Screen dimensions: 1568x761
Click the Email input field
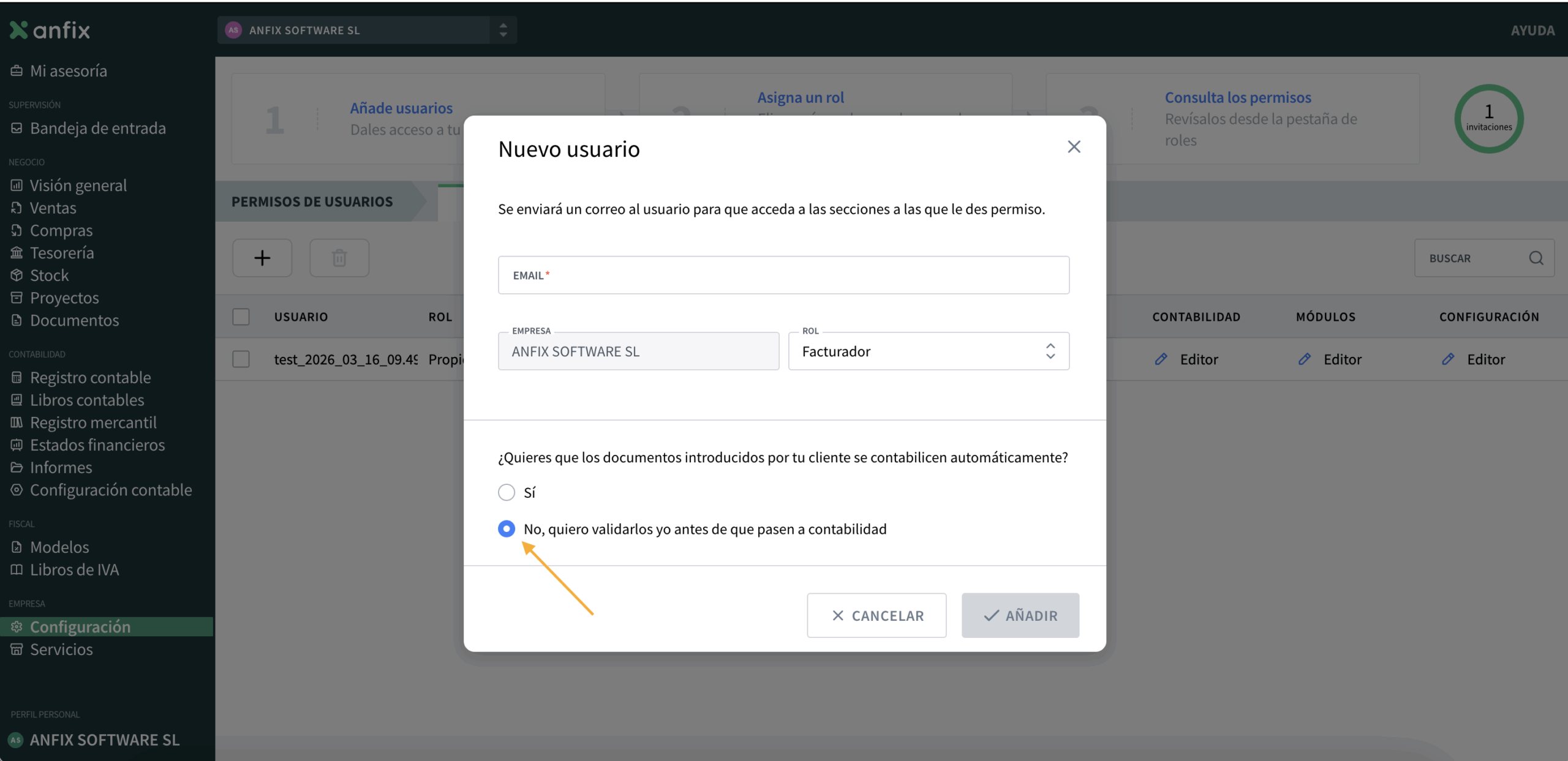coord(783,276)
